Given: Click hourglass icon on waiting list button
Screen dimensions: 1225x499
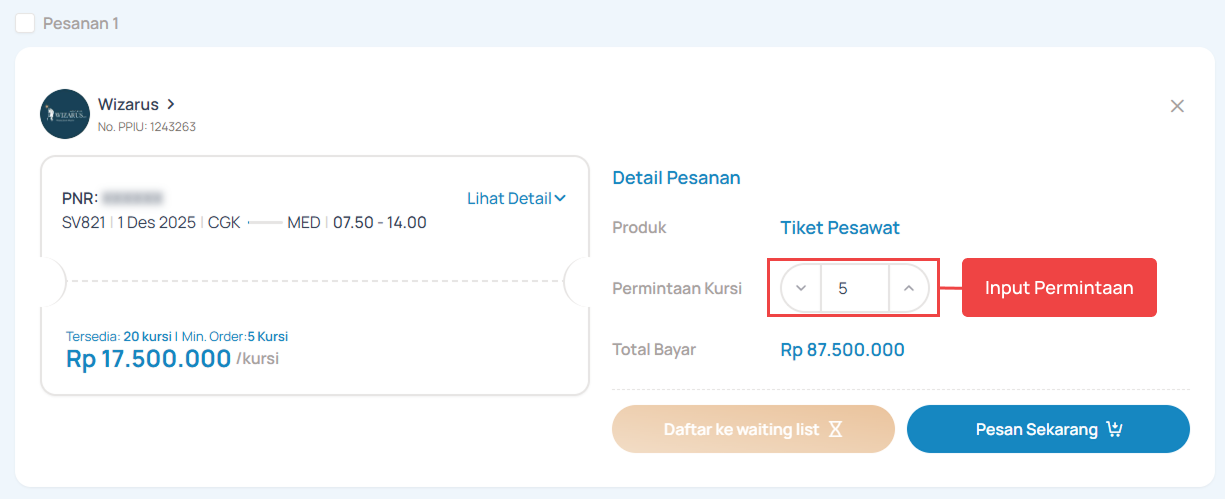Looking at the screenshot, I should click(x=835, y=430).
